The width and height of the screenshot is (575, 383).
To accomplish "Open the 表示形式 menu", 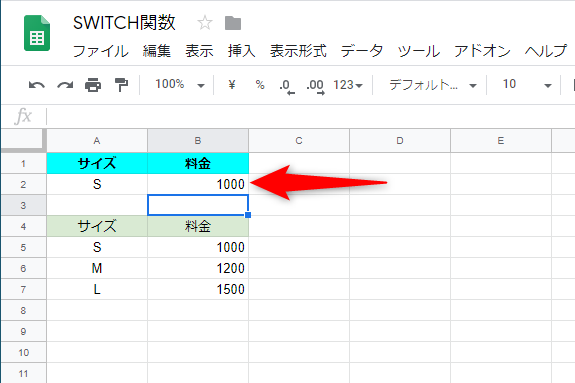I will (x=298, y=51).
